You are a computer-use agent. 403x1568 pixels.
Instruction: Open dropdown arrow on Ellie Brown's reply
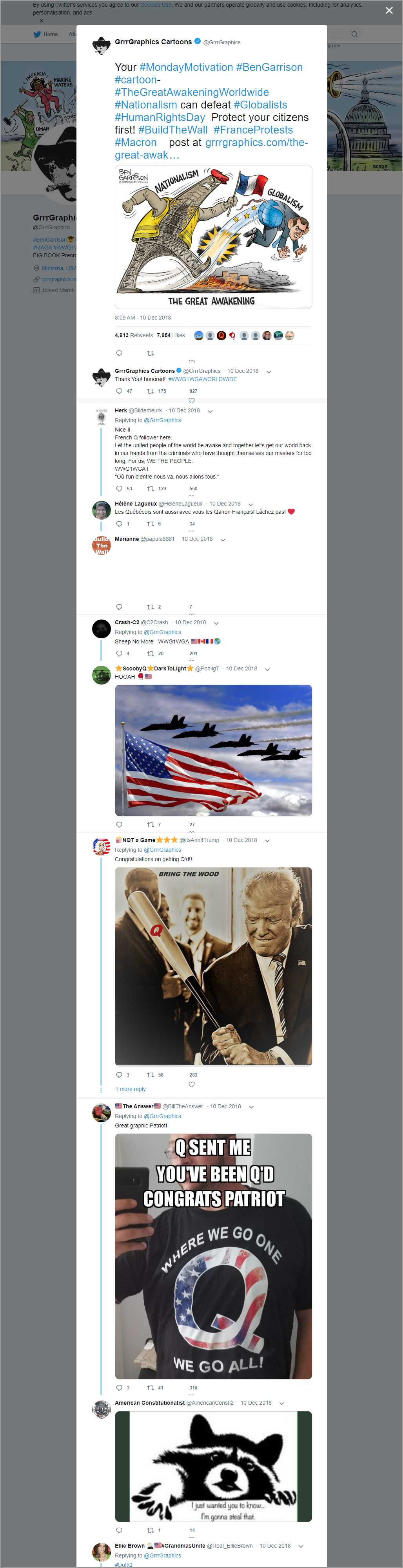click(x=301, y=1545)
